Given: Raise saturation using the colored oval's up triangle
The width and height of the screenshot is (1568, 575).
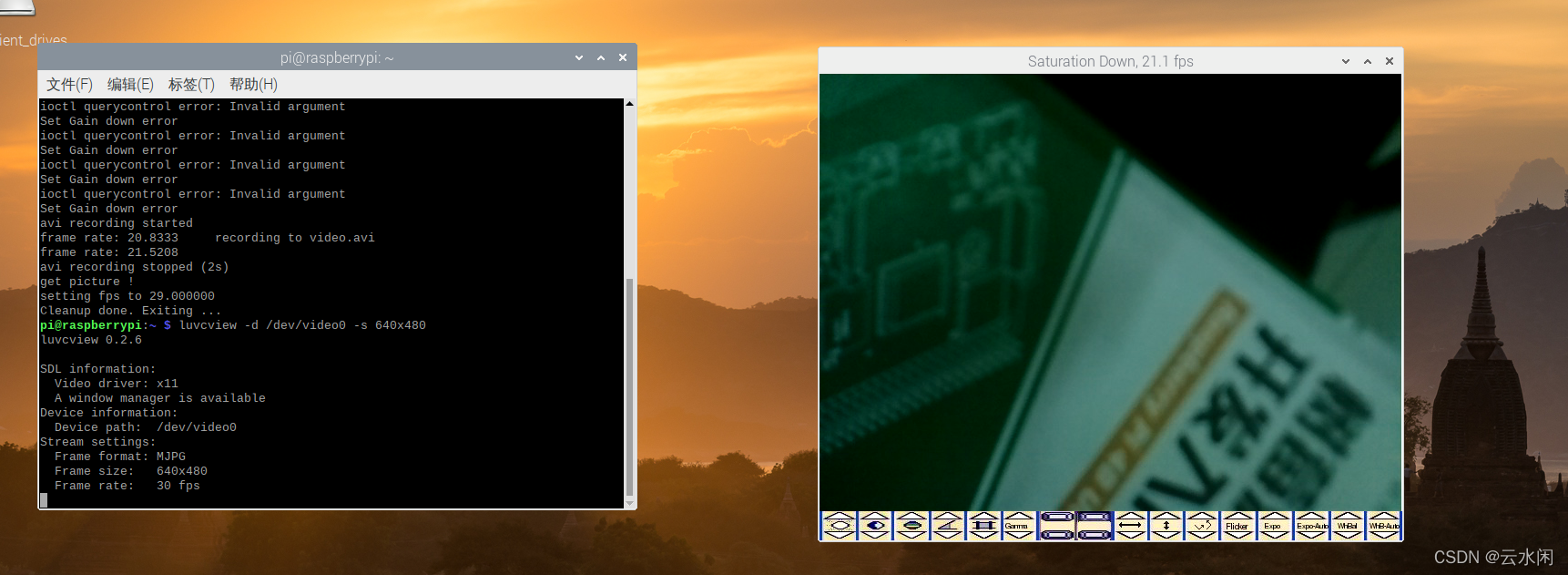Looking at the screenshot, I should pyautogui.click(x=911, y=516).
